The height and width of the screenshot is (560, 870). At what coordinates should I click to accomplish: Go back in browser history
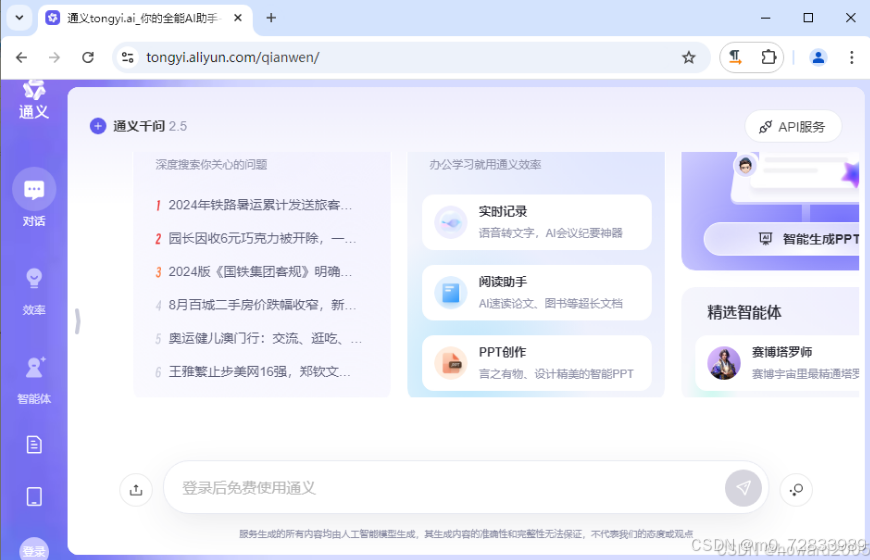click(22, 57)
